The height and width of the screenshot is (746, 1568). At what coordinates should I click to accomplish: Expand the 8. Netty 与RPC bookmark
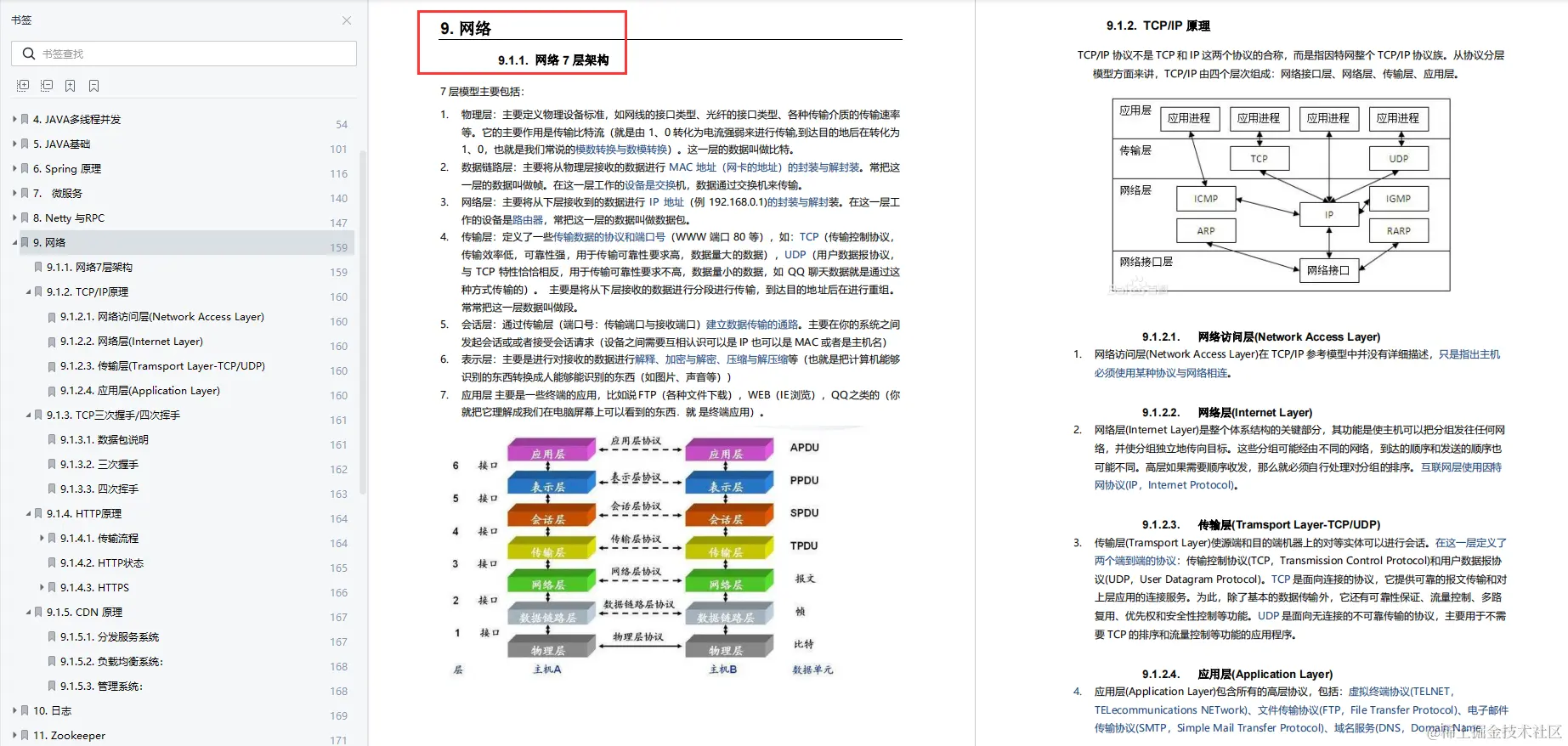point(14,218)
